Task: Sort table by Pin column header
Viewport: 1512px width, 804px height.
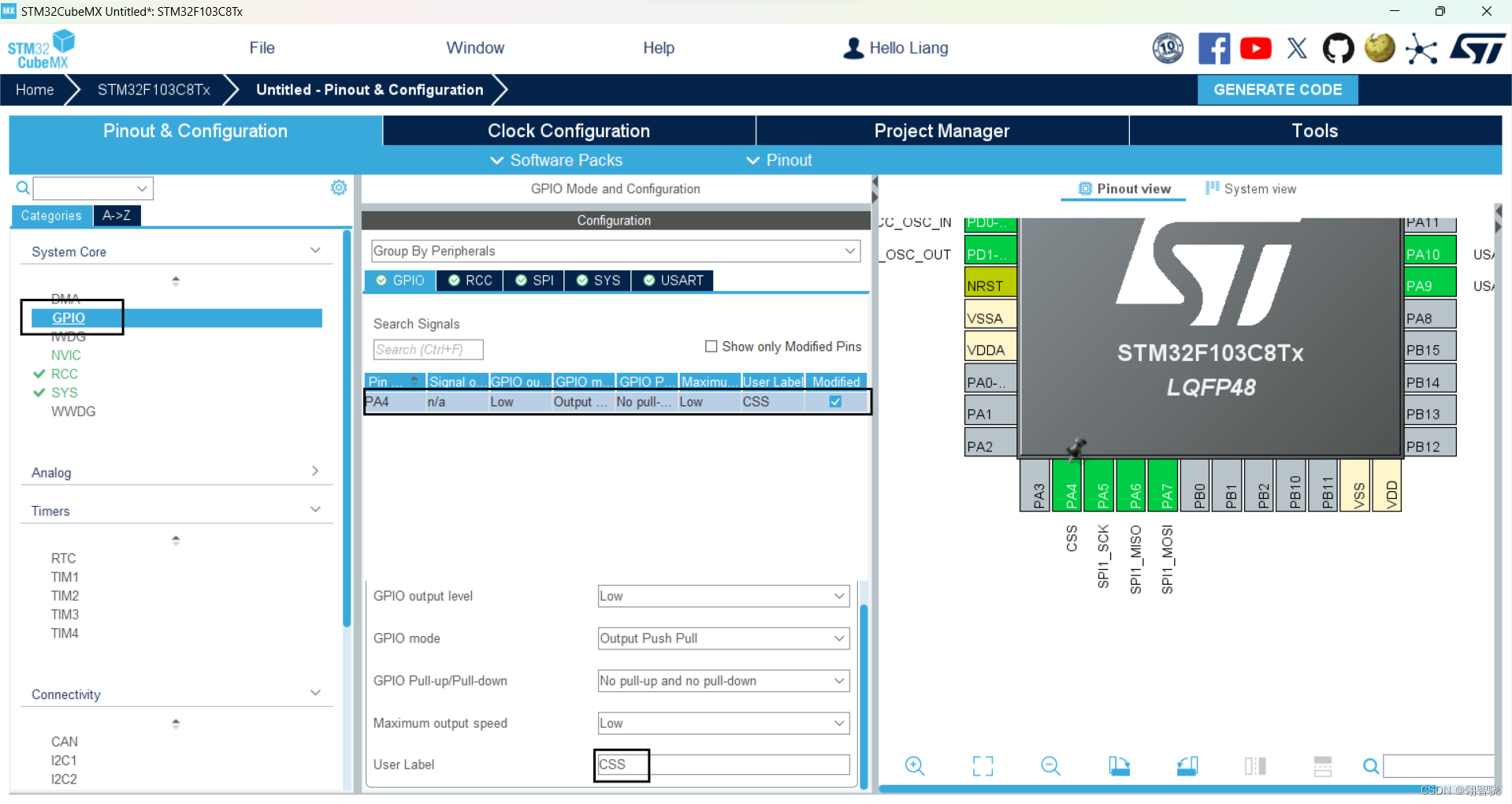Action: click(394, 382)
